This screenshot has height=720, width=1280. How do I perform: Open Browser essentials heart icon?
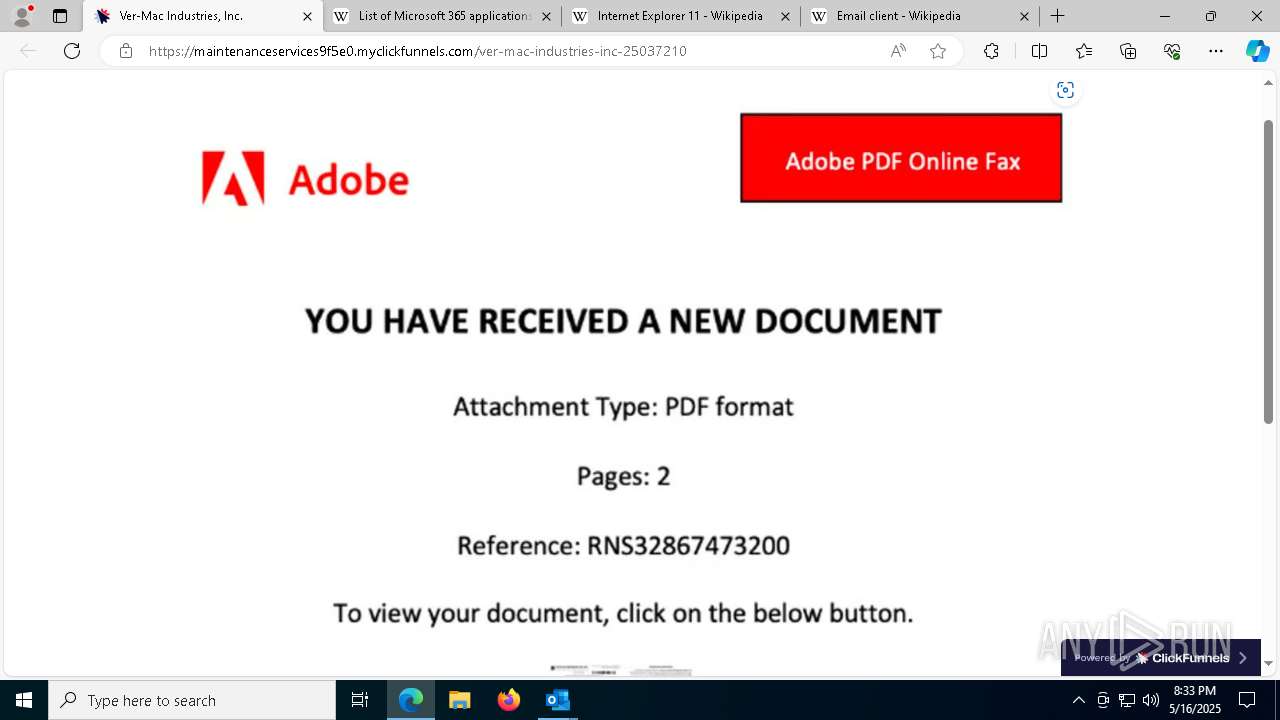[1172, 51]
